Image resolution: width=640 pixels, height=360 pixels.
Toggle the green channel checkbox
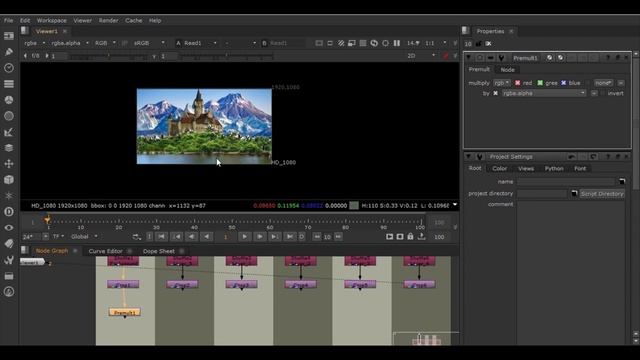540,83
